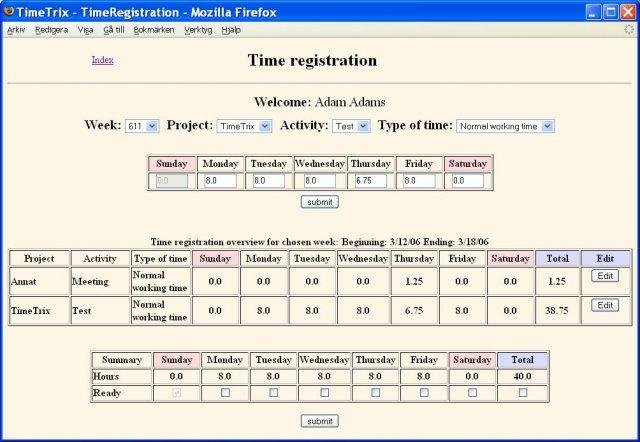Click the Hours row label in Summary
The image size is (640, 442).
coord(122,376)
